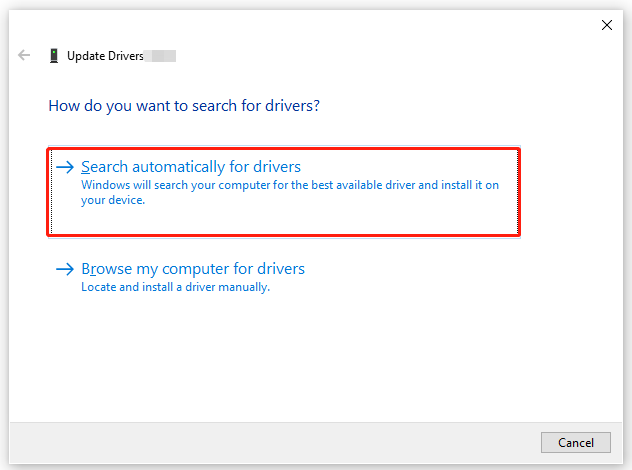Choose Browse my computer for drivers
Viewport: 632px width, 470px height.
193,269
